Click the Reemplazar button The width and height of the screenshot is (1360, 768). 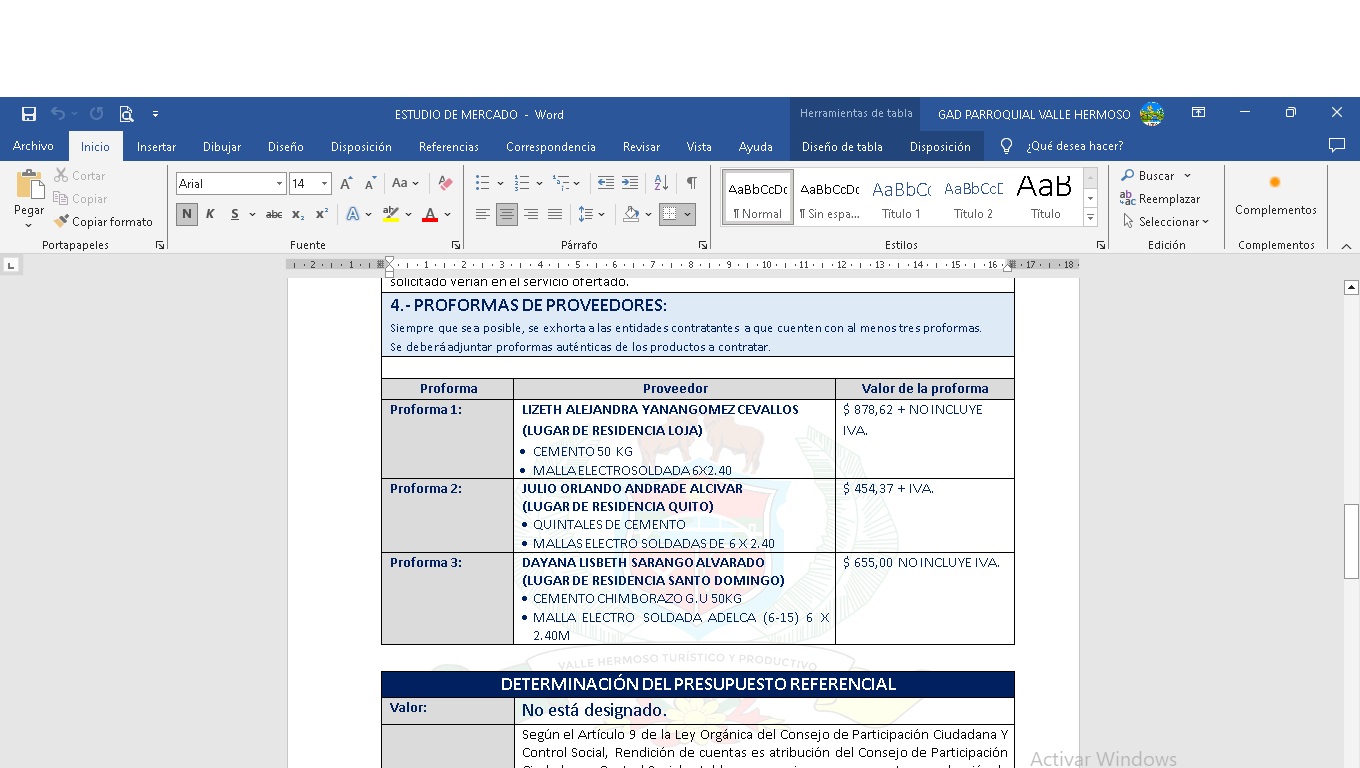pos(1160,199)
